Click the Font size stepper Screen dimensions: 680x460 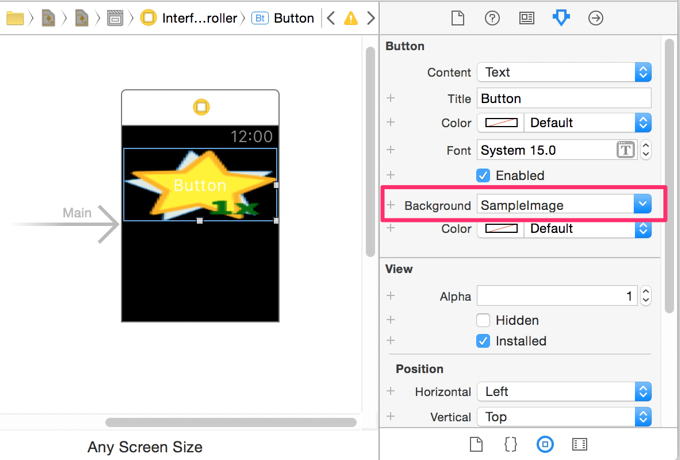pos(646,150)
